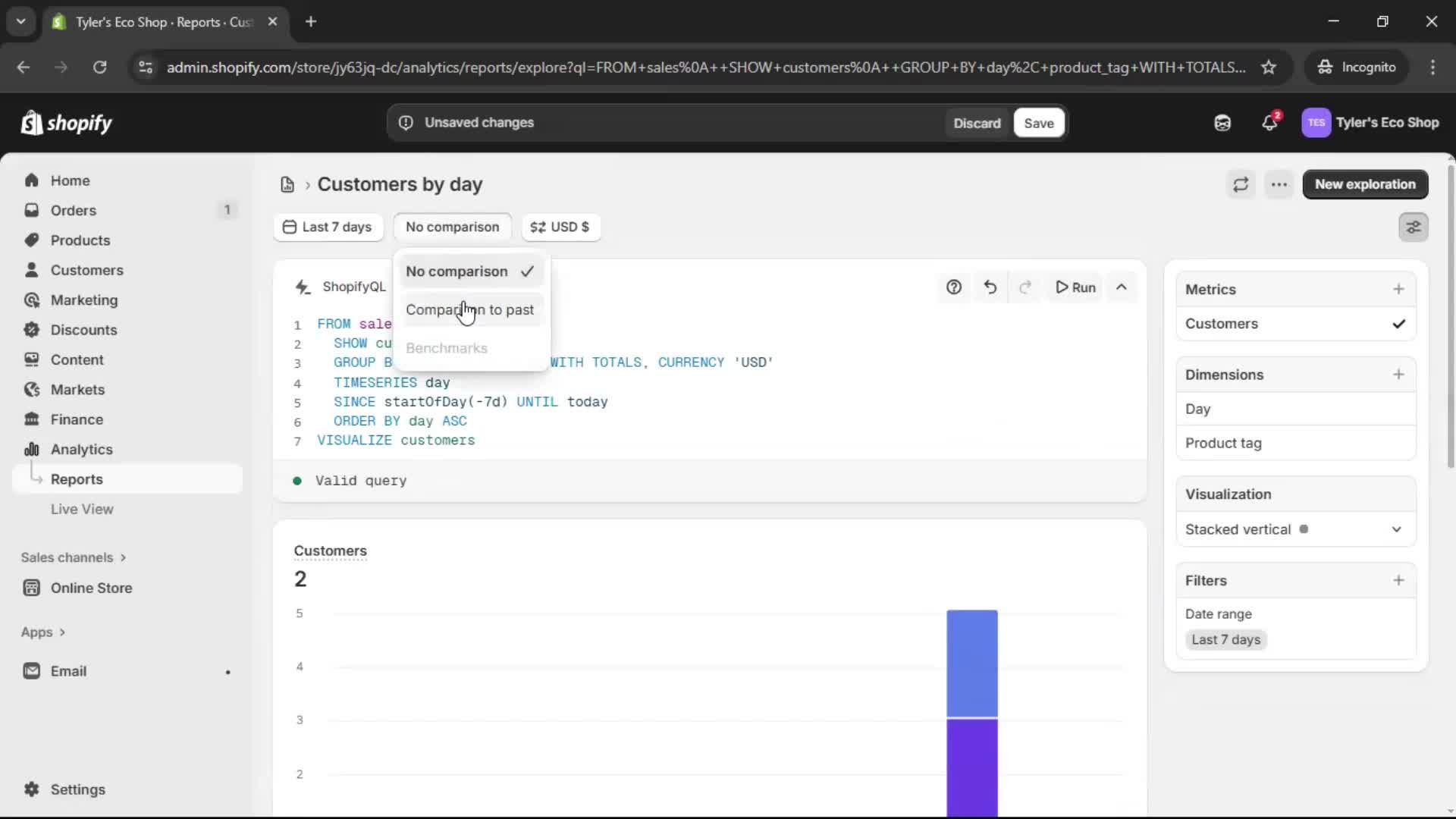This screenshot has width=1456, height=819.
Task: Open the notifications bell
Action: tap(1269, 123)
